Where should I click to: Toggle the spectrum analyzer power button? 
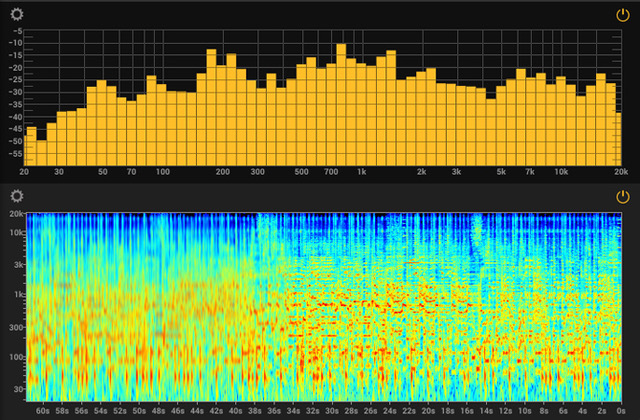(622, 15)
